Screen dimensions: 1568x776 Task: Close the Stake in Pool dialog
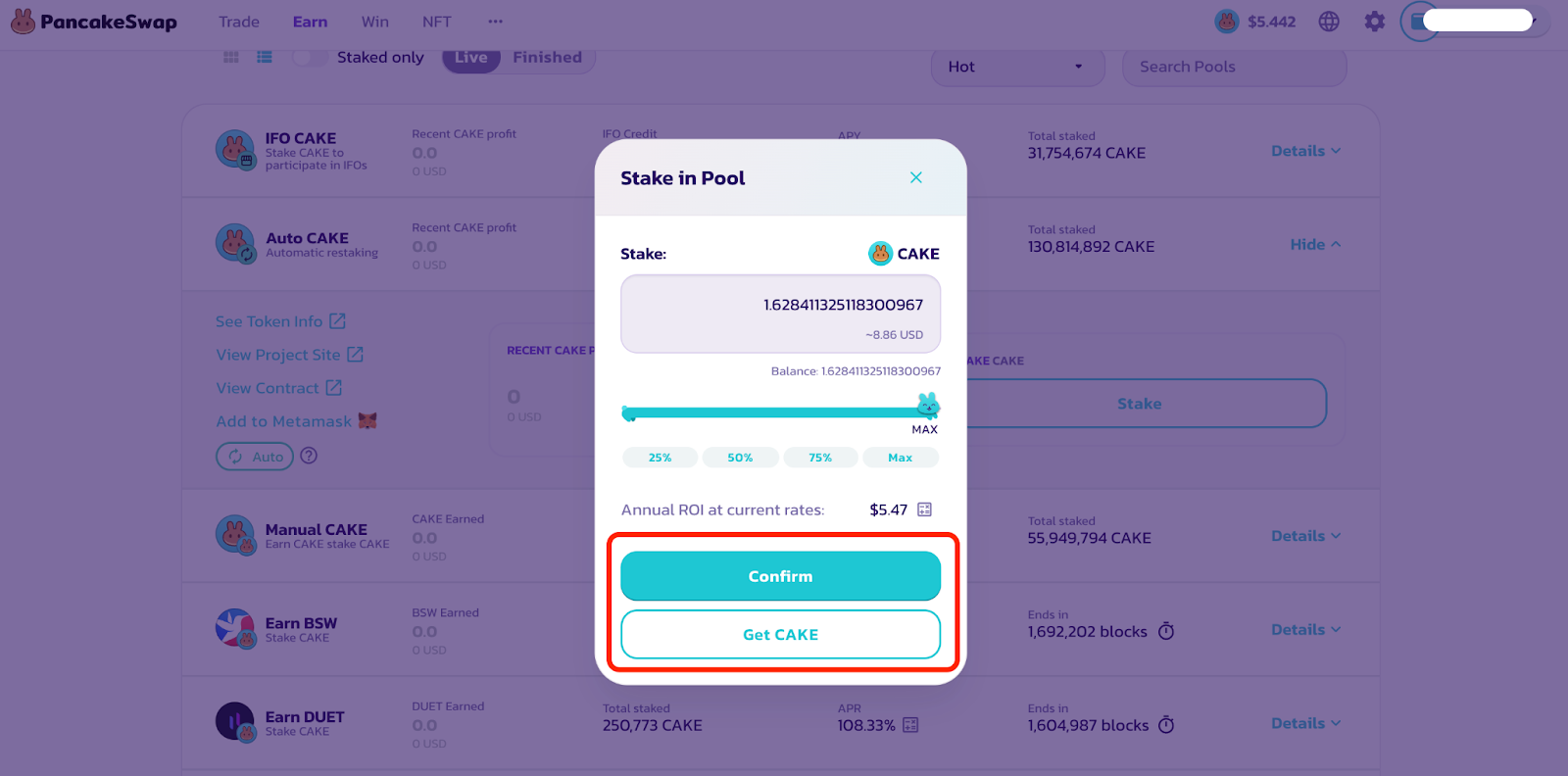[916, 177]
